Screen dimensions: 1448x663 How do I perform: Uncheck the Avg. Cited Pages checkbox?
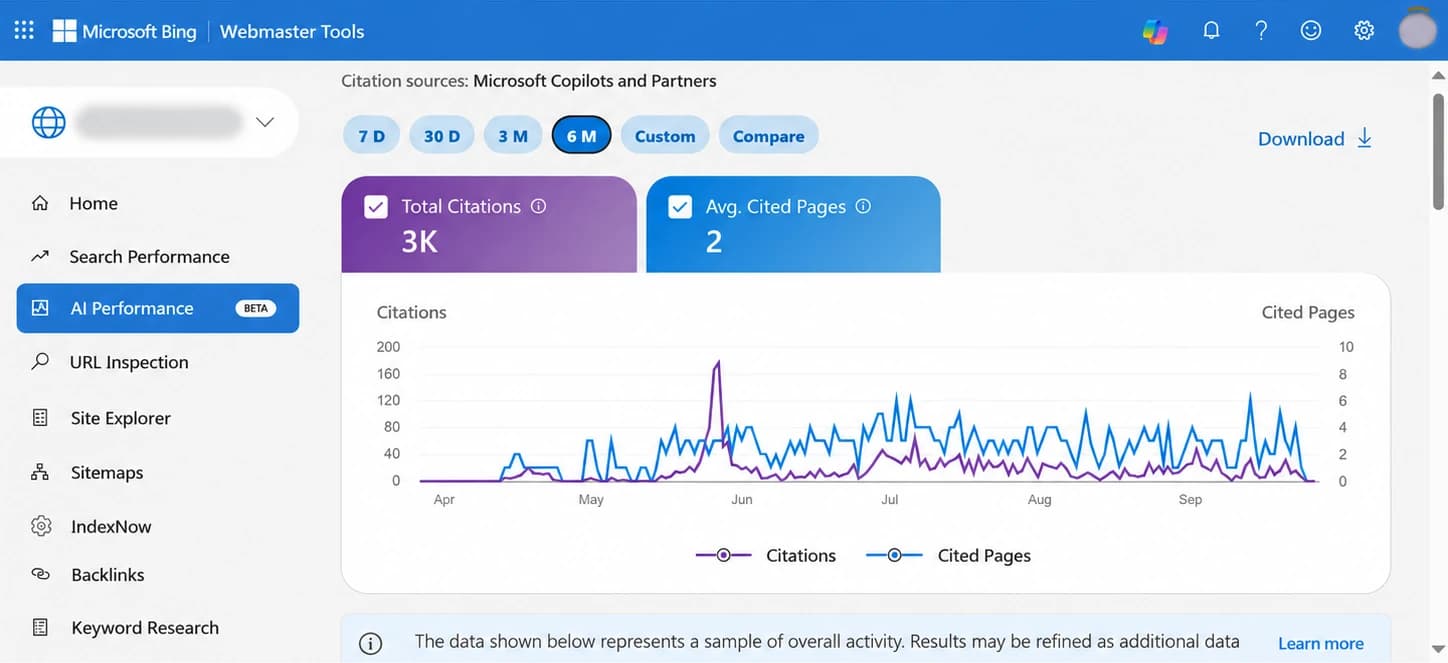[680, 207]
